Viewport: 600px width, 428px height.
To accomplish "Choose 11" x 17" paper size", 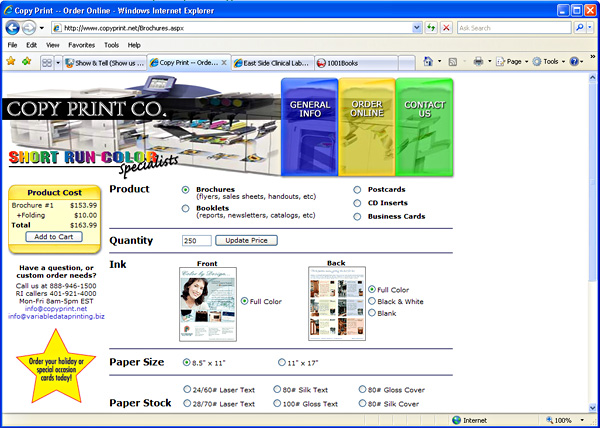I will pyautogui.click(x=282, y=362).
